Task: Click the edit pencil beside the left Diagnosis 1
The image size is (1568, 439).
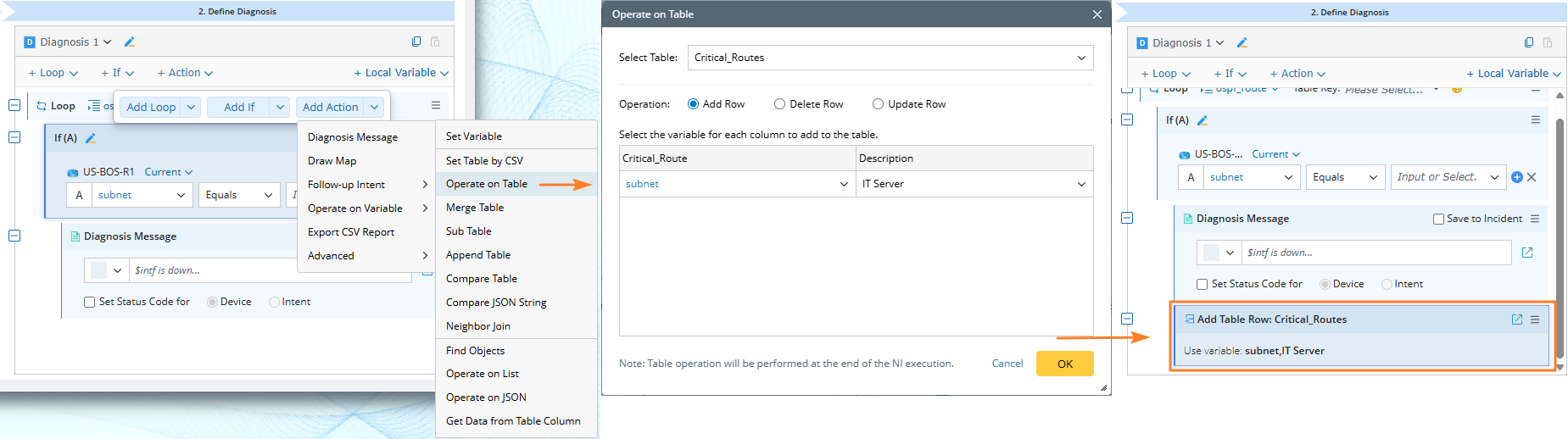Action: [130, 42]
